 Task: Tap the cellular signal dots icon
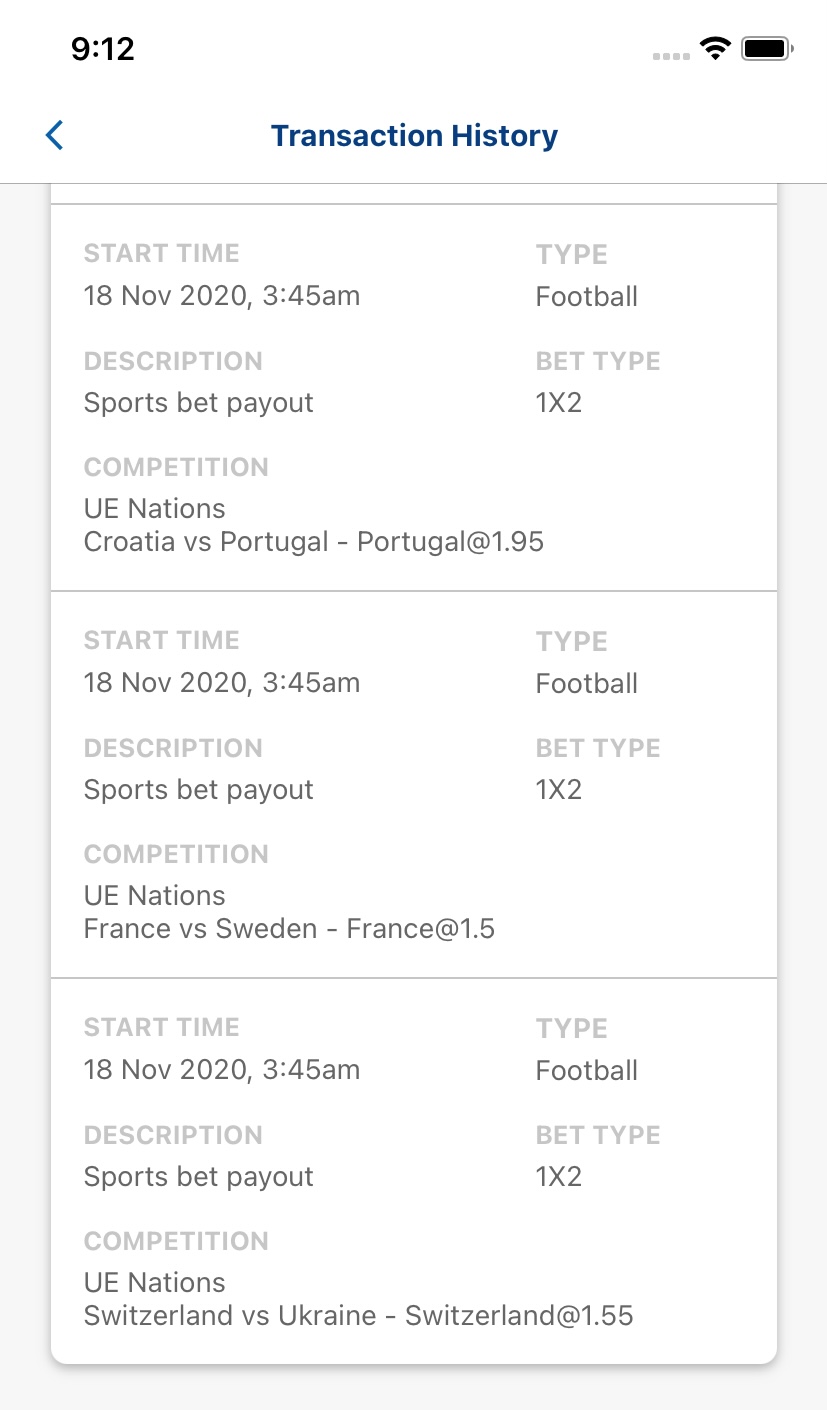coord(671,56)
